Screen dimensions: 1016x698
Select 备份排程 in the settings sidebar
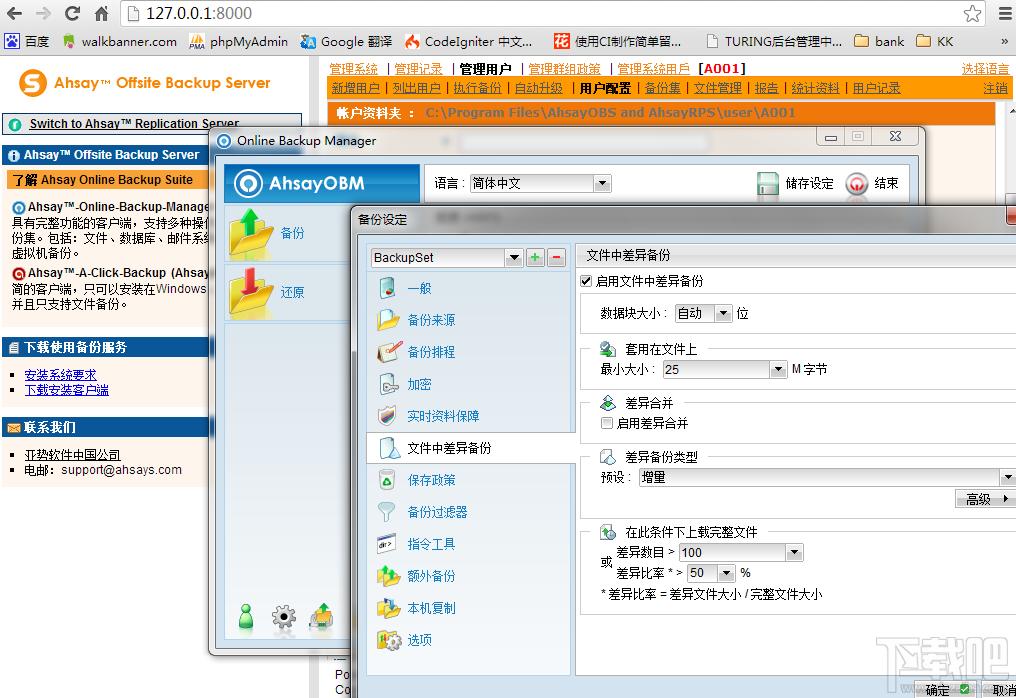431,352
